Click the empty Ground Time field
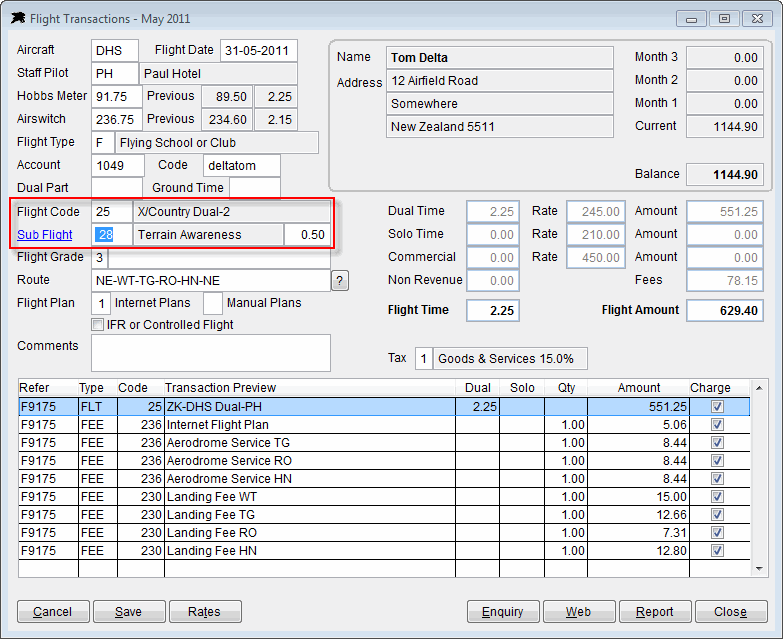Image resolution: width=783 pixels, height=639 pixels. [255, 188]
